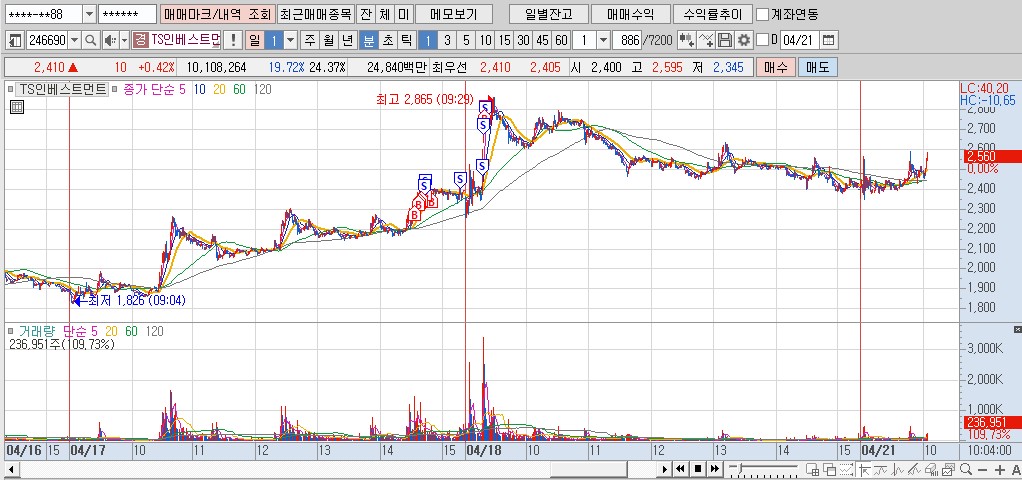Image resolution: width=1022 pixels, height=480 pixels.
Task: Open the calendar date picker icon
Action: 828,40
